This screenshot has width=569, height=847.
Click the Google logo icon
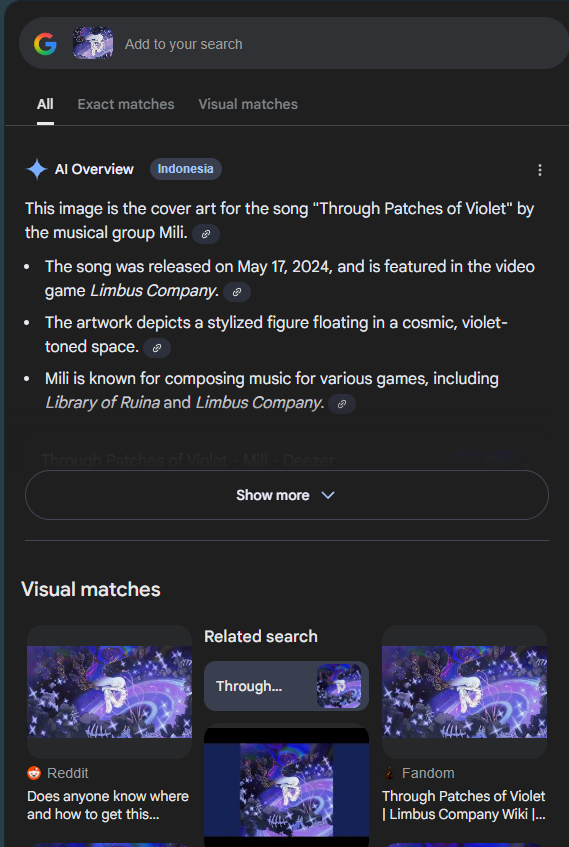pos(45,44)
